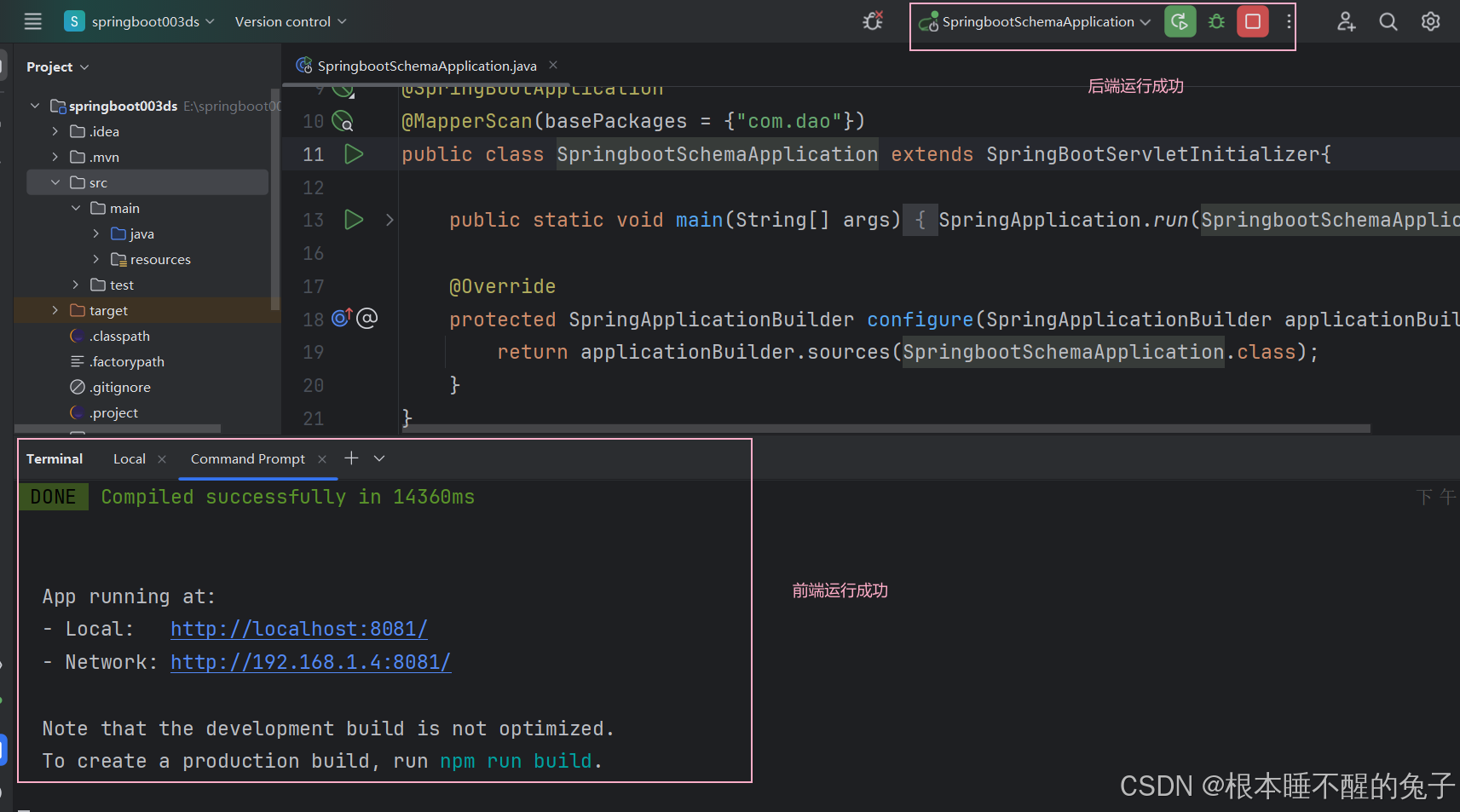Click the run gutter icon on line 11
The width and height of the screenshot is (1460, 812).
pos(354,154)
